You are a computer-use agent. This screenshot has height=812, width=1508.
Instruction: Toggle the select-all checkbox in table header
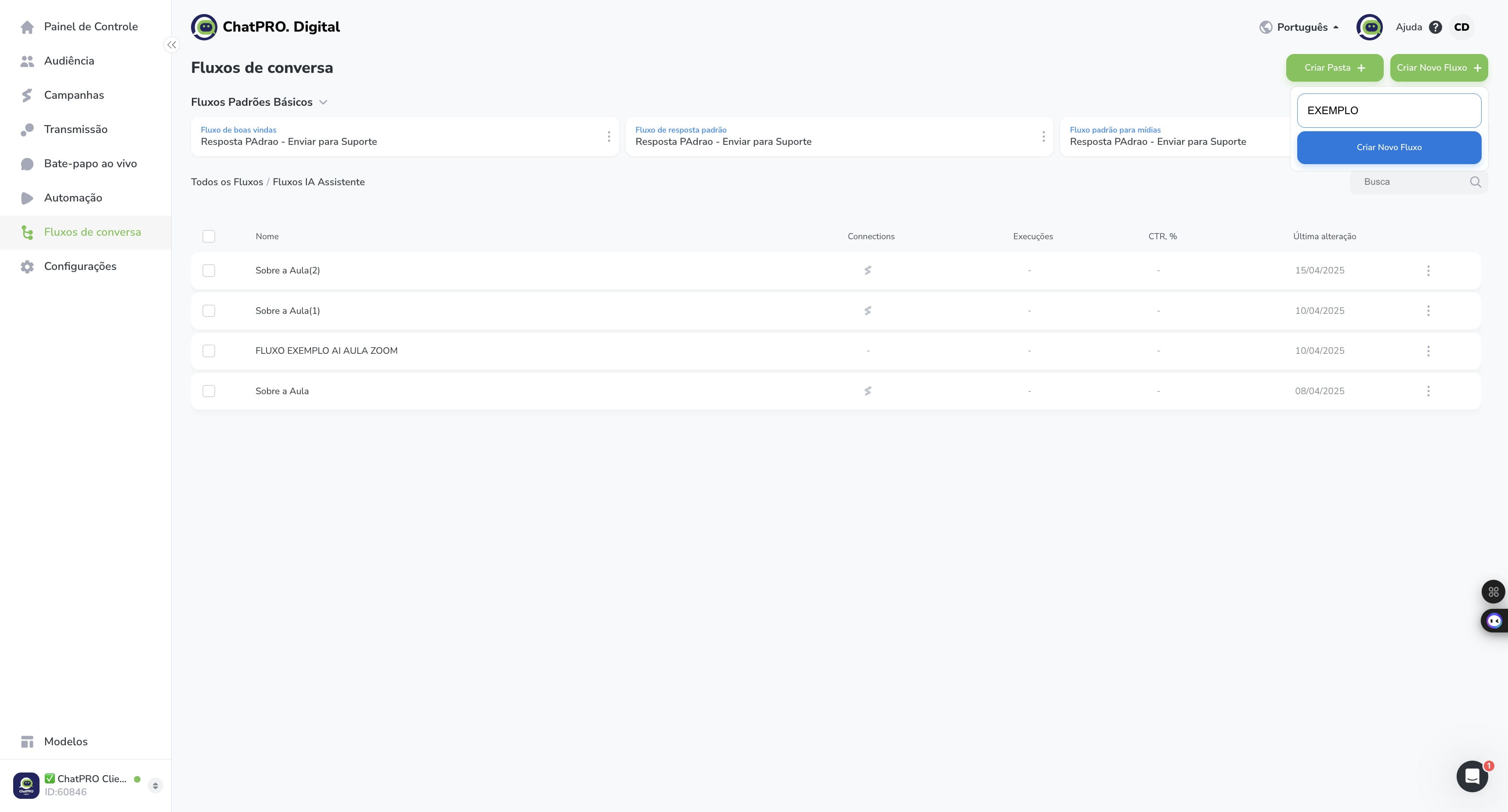[209, 236]
